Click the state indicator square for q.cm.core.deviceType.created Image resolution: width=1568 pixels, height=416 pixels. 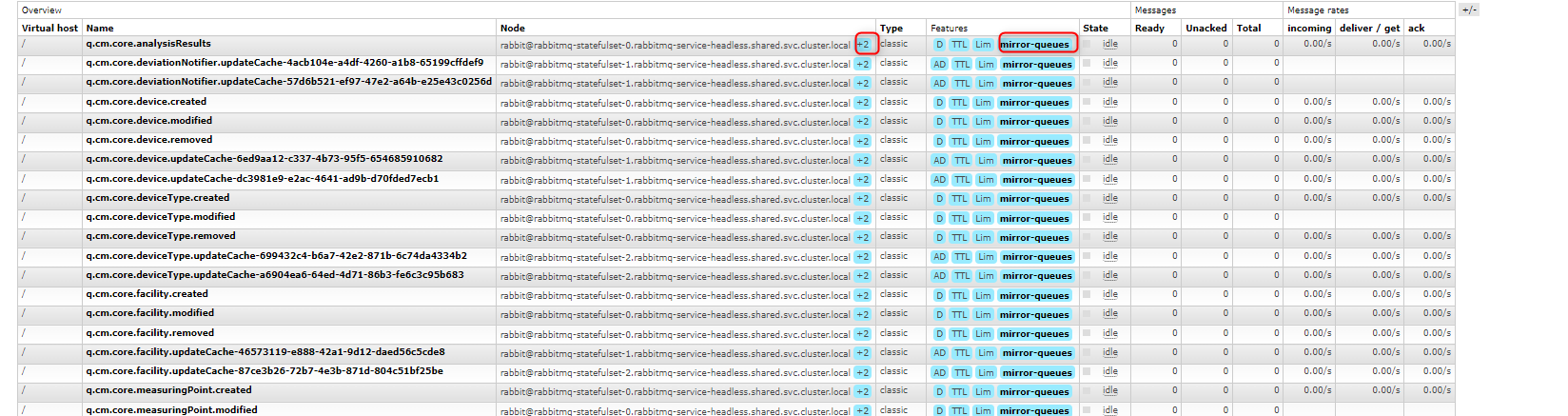[1087, 199]
